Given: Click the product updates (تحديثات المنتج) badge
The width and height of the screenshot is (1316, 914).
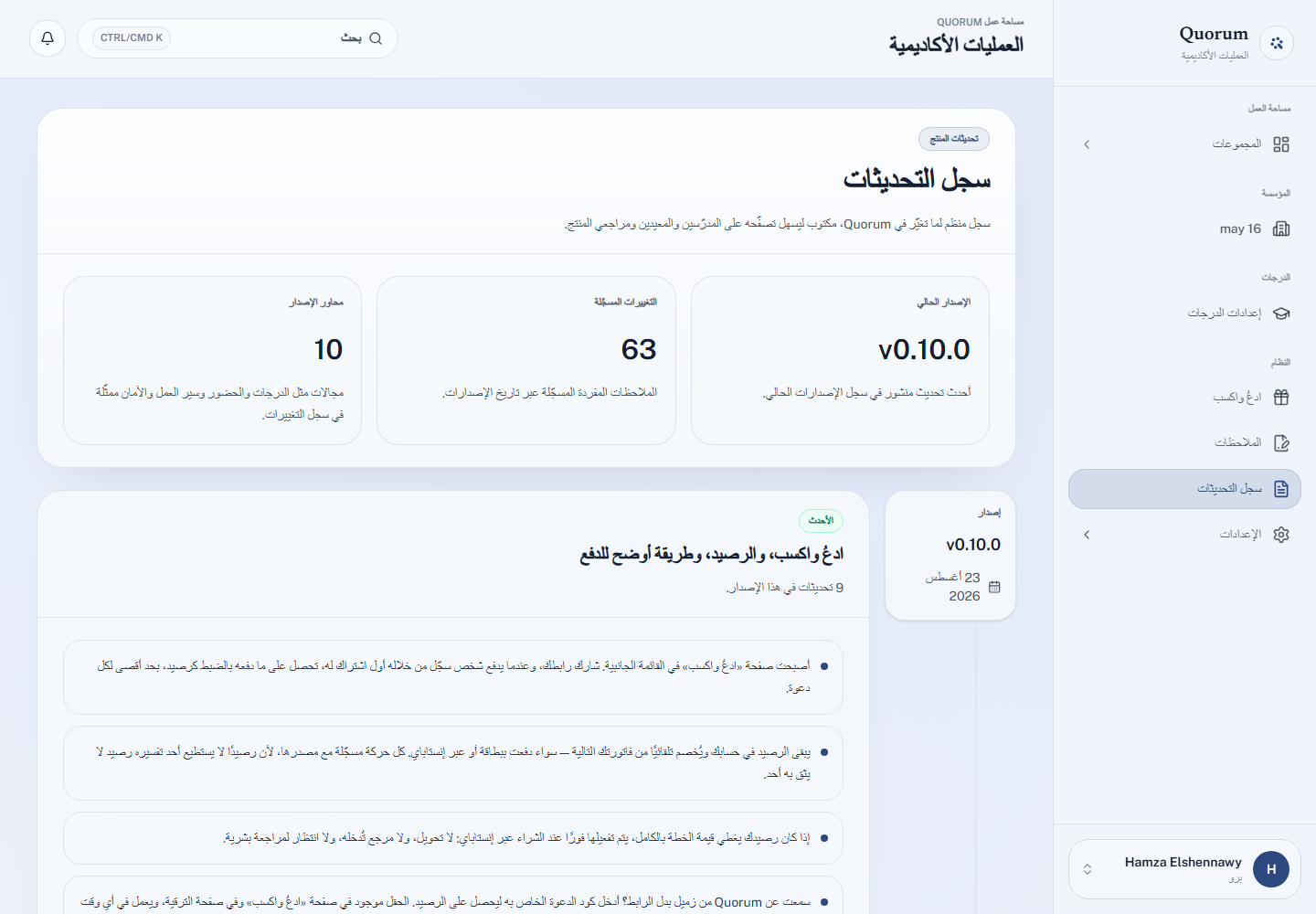Looking at the screenshot, I should click(954, 139).
